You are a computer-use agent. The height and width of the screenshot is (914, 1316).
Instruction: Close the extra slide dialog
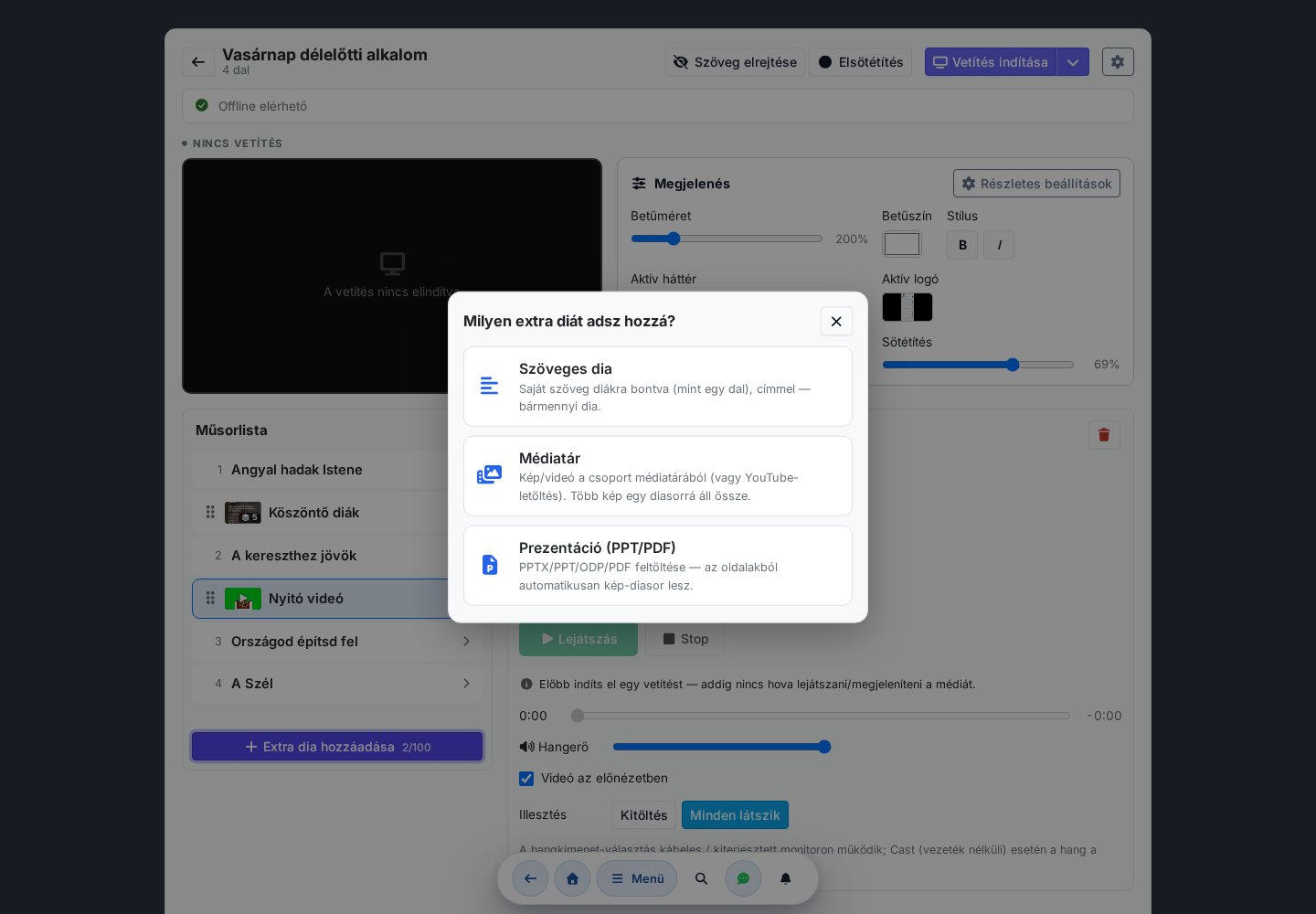click(836, 321)
